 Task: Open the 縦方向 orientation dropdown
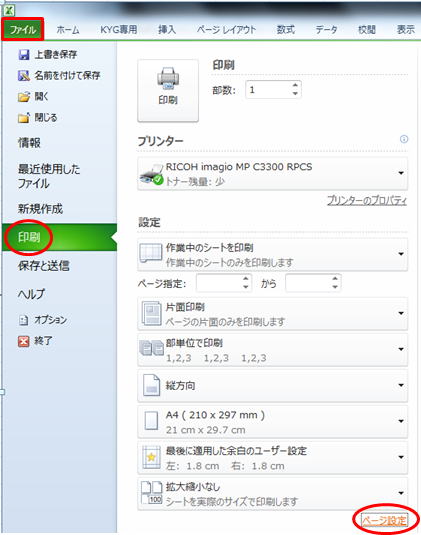(x=273, y=386)
